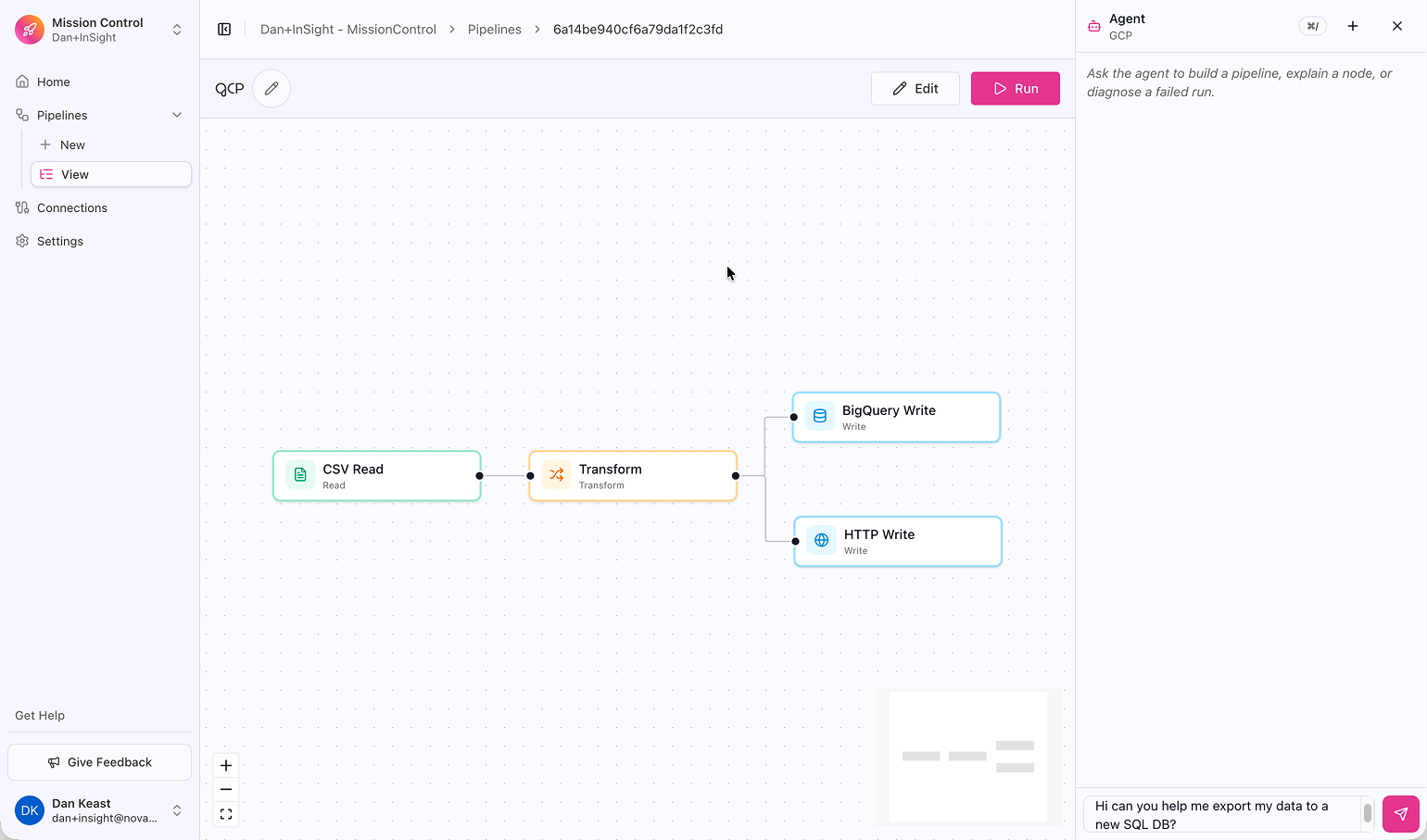Click the DK user avatar

(x=30, y=810)
